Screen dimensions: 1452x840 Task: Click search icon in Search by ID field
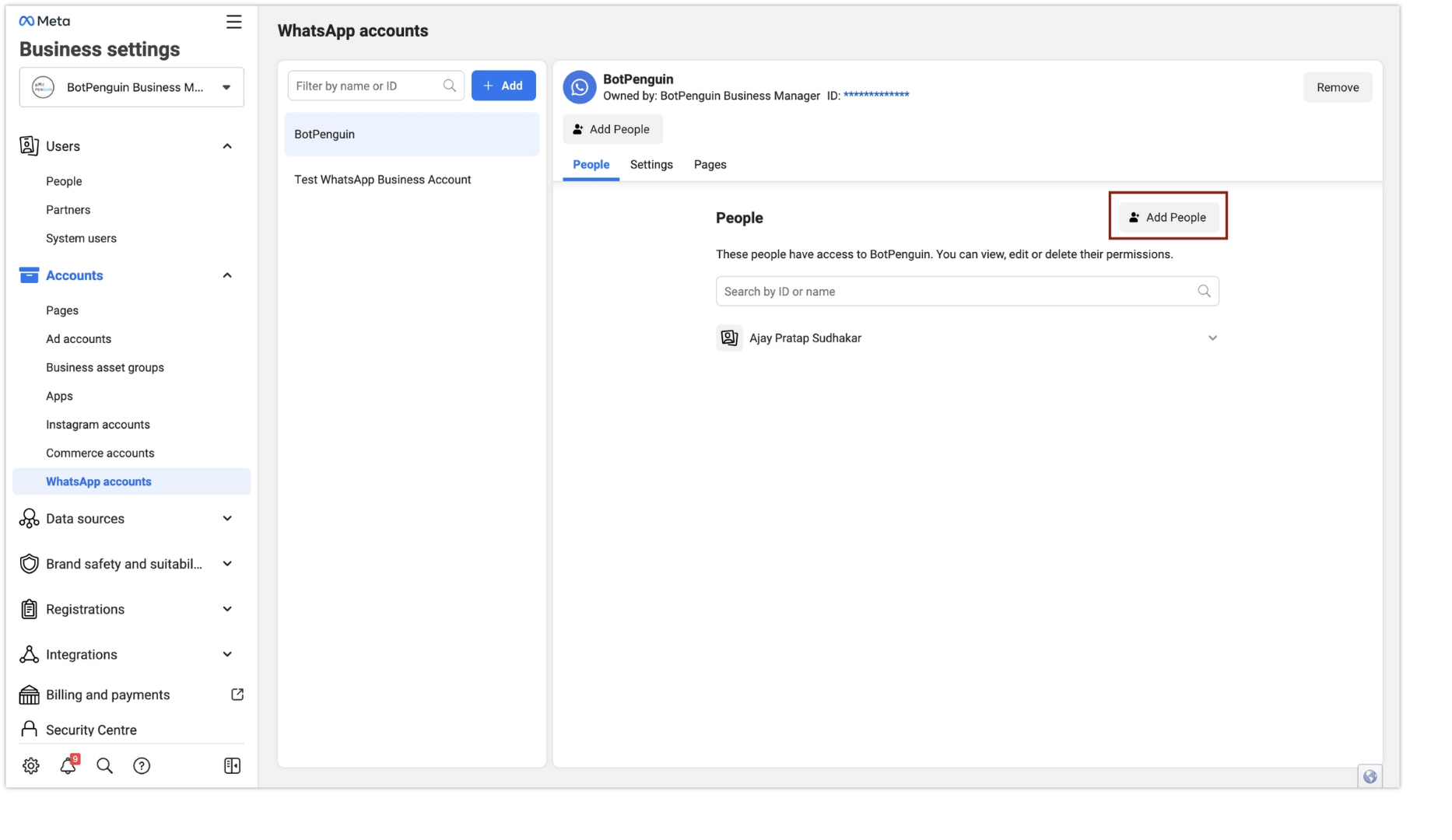tap(1204, 291)
